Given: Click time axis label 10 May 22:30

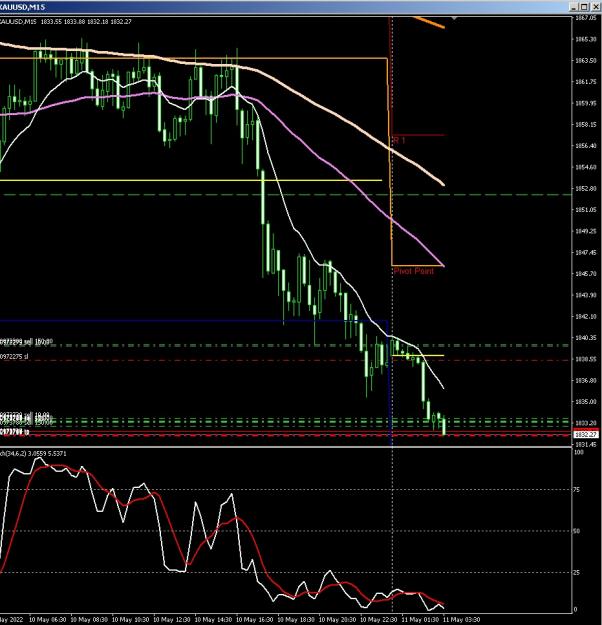Looking at the screenshot, I should pyautogui.click(x=378, y=619).
